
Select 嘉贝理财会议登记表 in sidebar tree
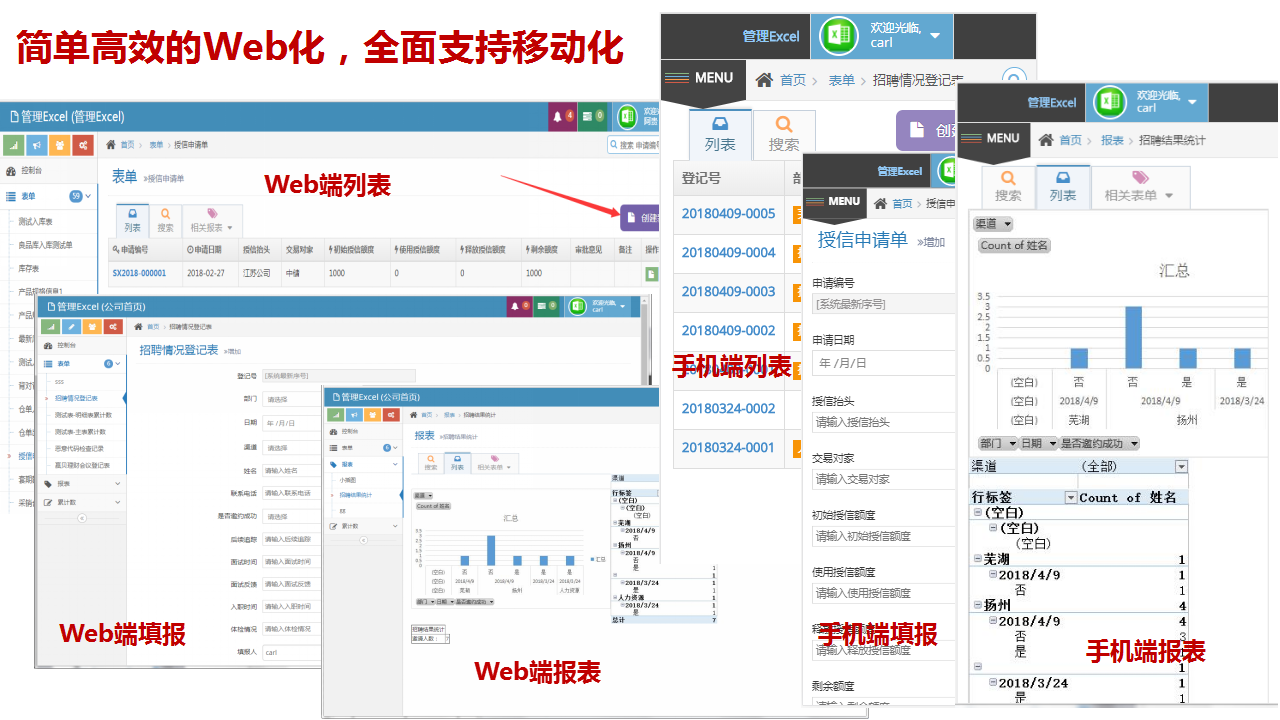(x=82, y=465)
